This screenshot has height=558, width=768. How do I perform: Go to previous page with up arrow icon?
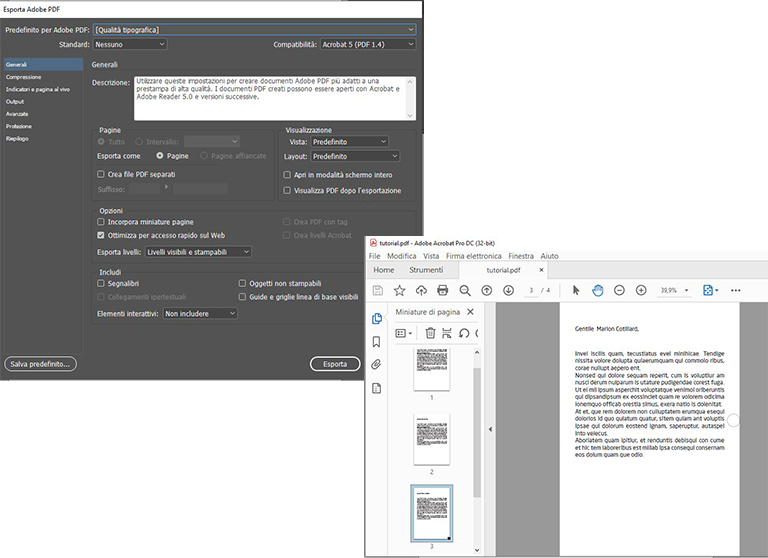[486, 290]
